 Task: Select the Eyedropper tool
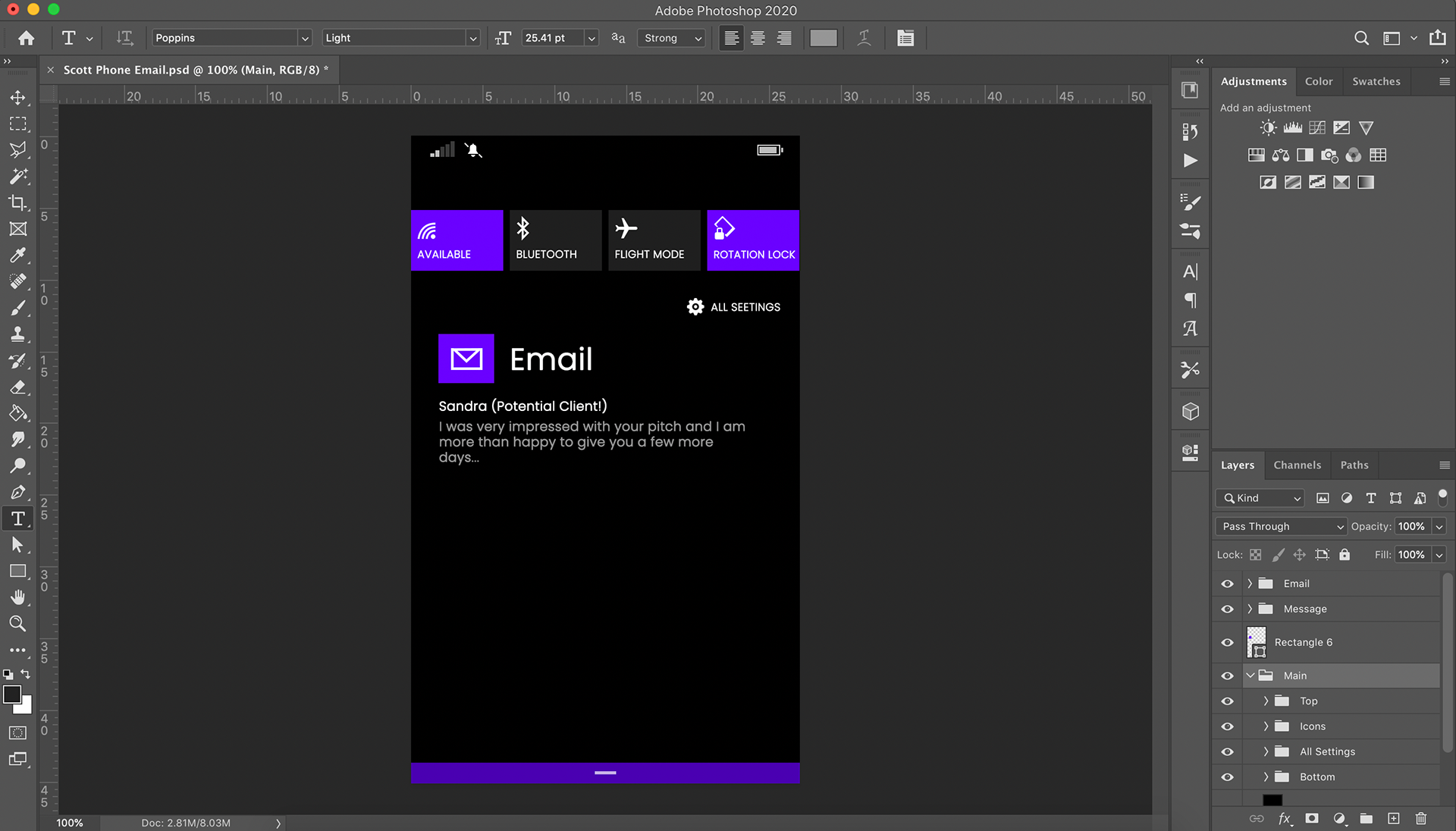(x=17, y=255)
